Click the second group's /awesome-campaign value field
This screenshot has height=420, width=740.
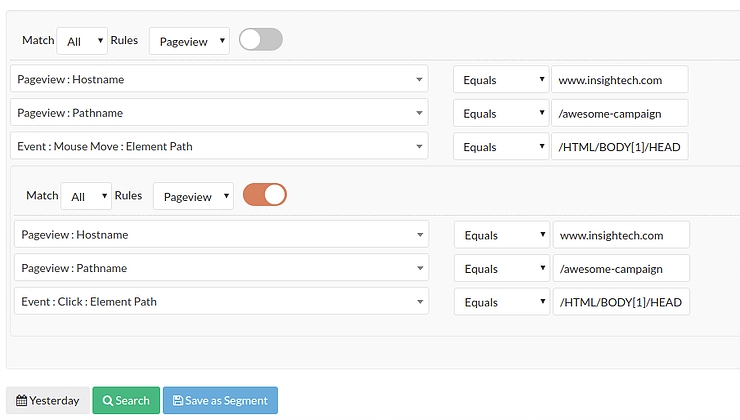click(621, 269)
